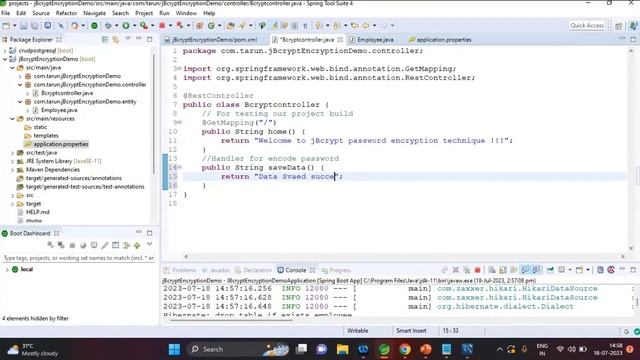Switch to pom.xml editor tab
This screenshot has width=640, height=360.
click(x=215, y=40)
